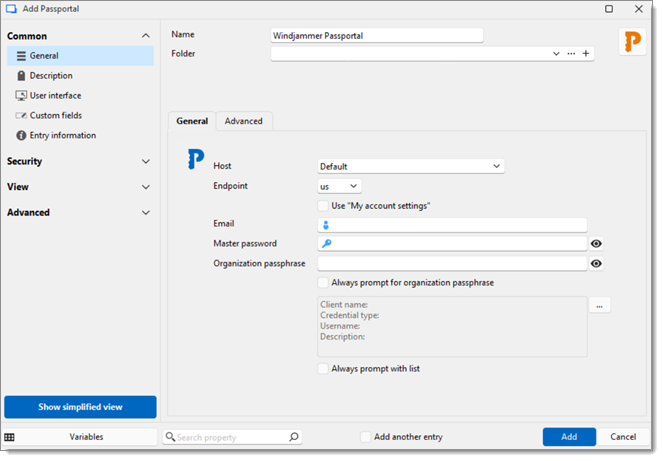Click the General hamburger list icon

tap(21, 56)
